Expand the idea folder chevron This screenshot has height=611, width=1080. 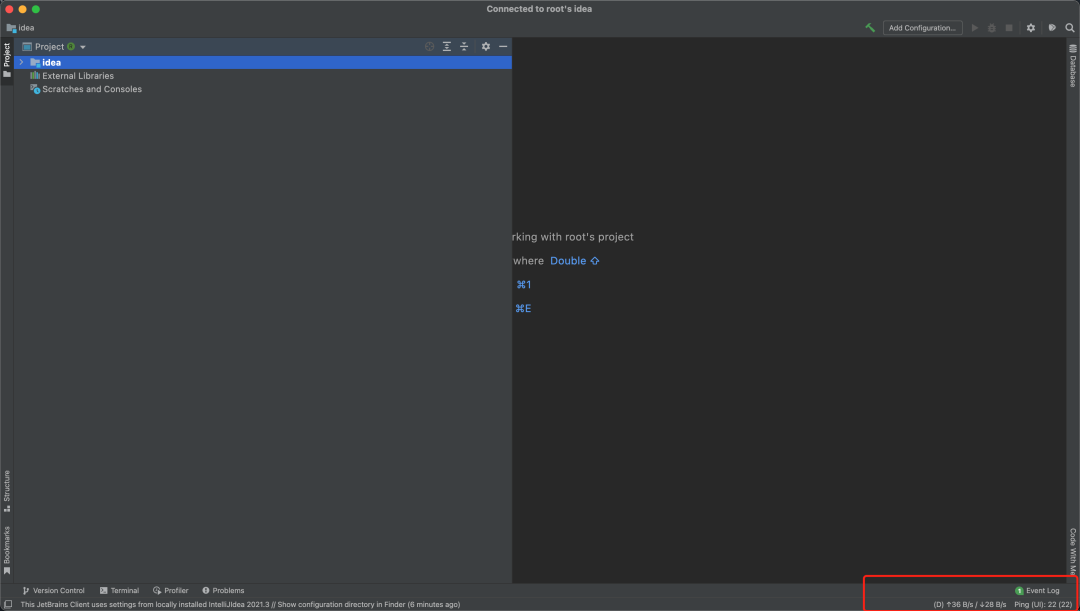pyautogui.click(x=21, y=62)
